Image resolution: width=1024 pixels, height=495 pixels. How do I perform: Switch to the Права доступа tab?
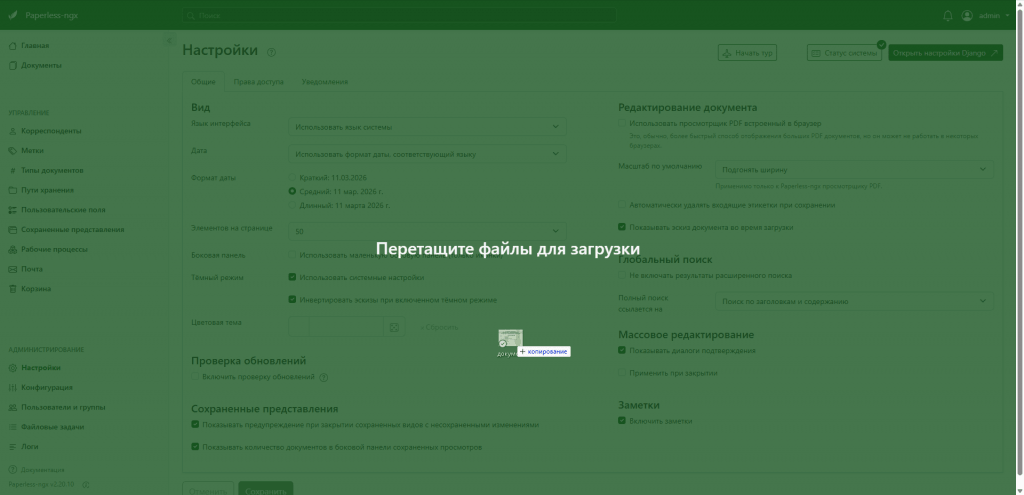(259, 82)
